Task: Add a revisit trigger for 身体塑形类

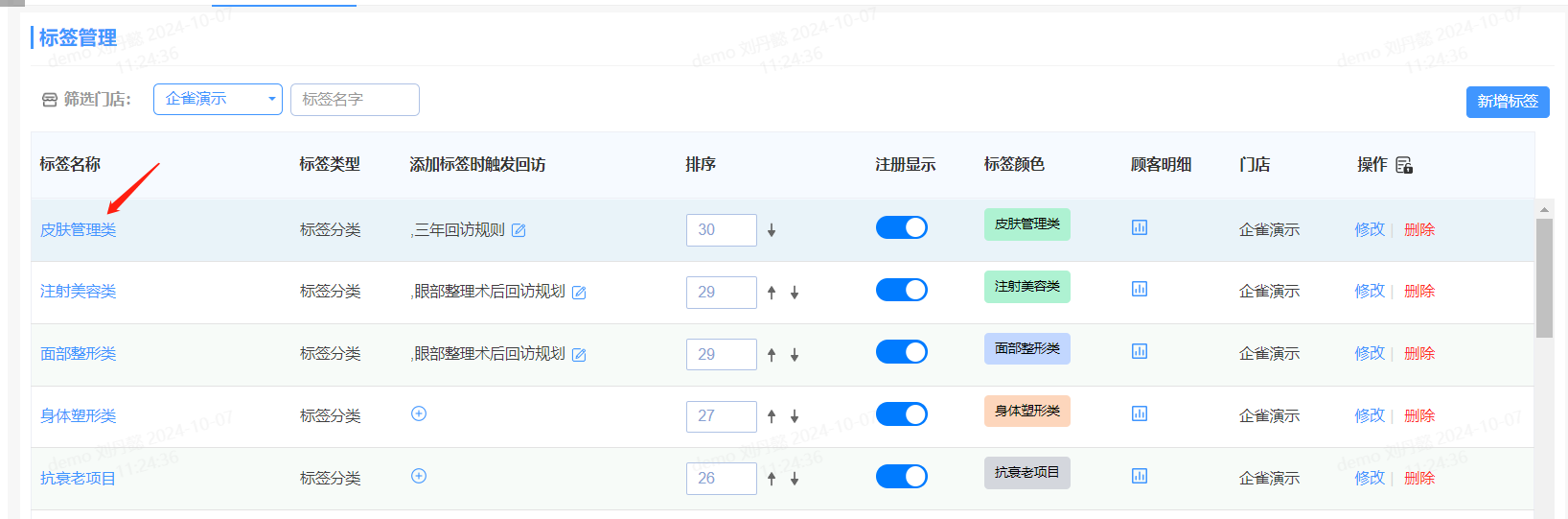Action: click(419, 413)
